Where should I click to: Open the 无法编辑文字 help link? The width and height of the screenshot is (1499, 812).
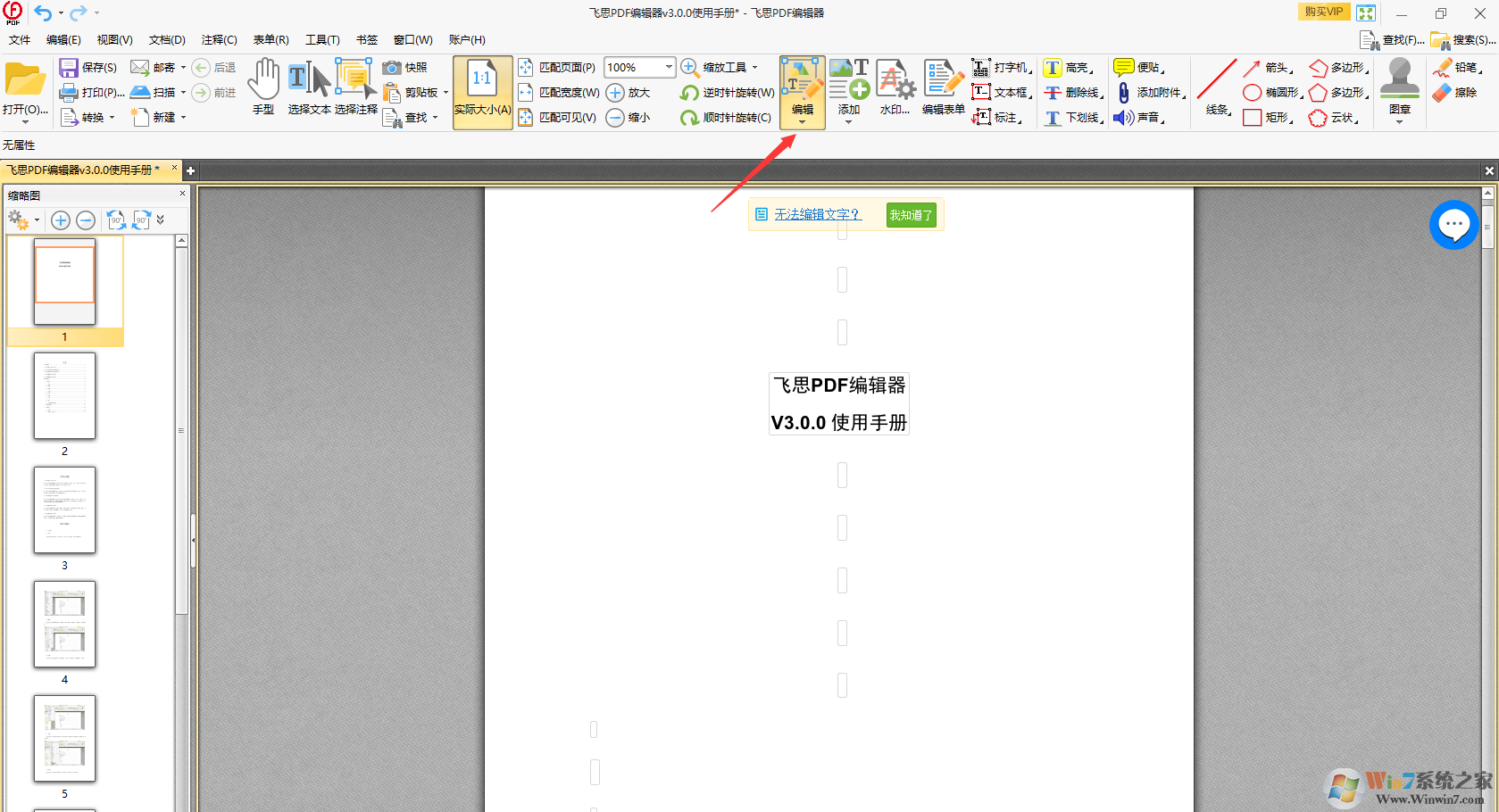pyautogui.click(x=817, y=214)
